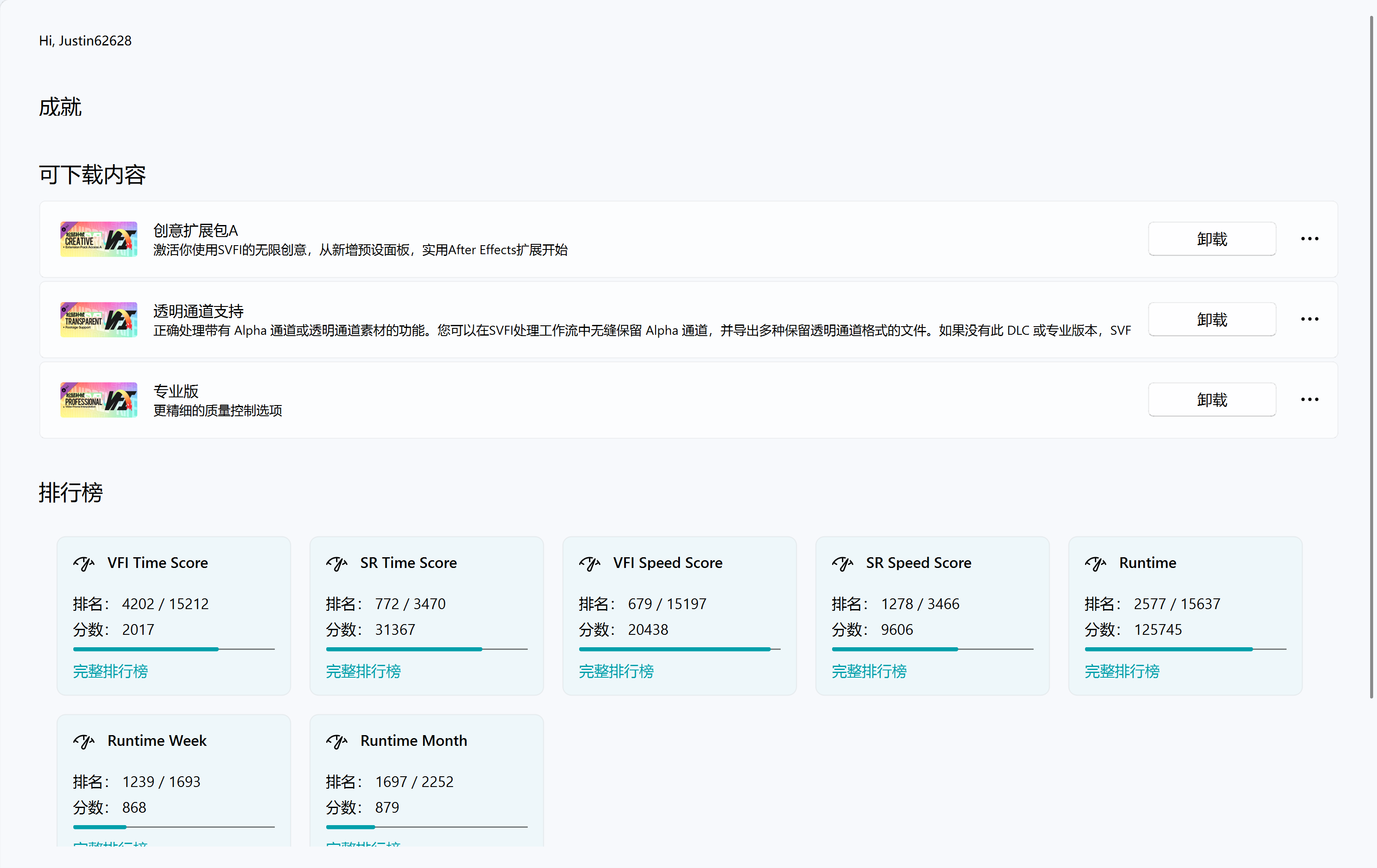Click the gauge icon next to Runtime
Image resolution: width=1377 pixels, height=868 pixels.
1095,563
